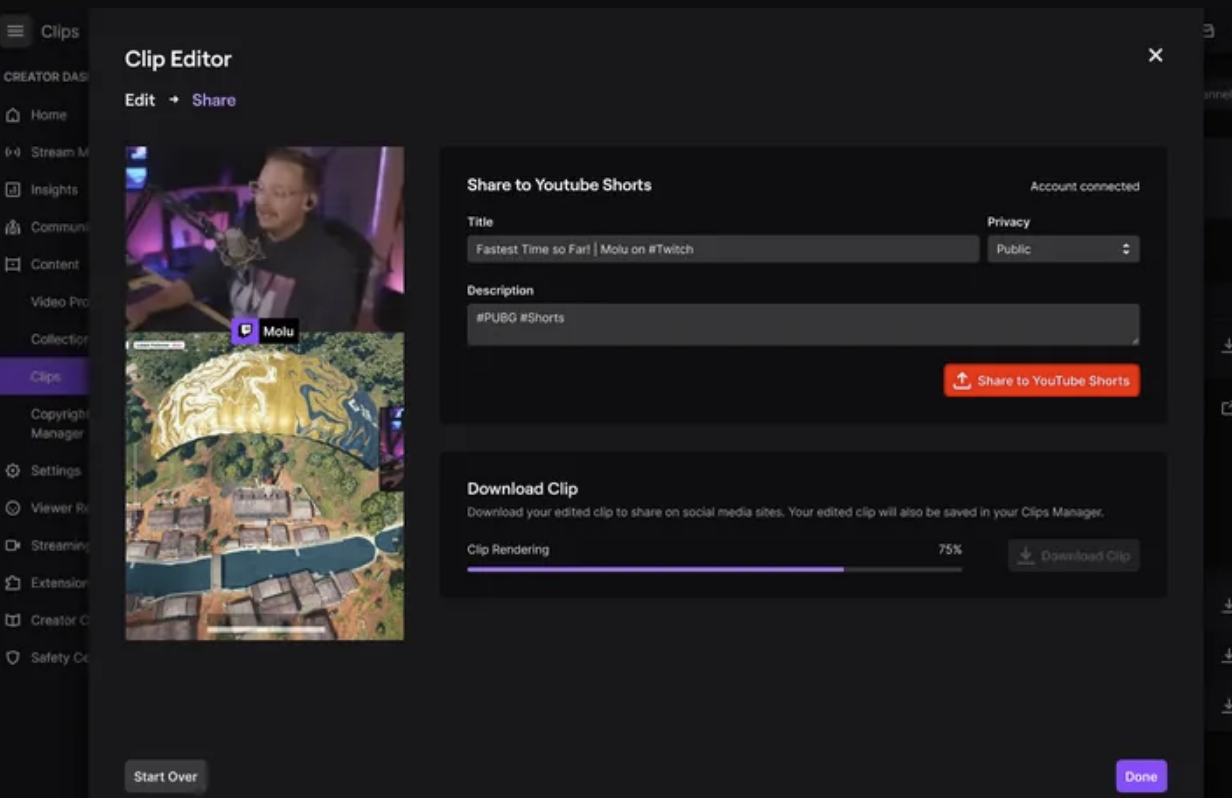1232x798 pixels.
Task: Edit the Title input field
Action: point(722,248)
